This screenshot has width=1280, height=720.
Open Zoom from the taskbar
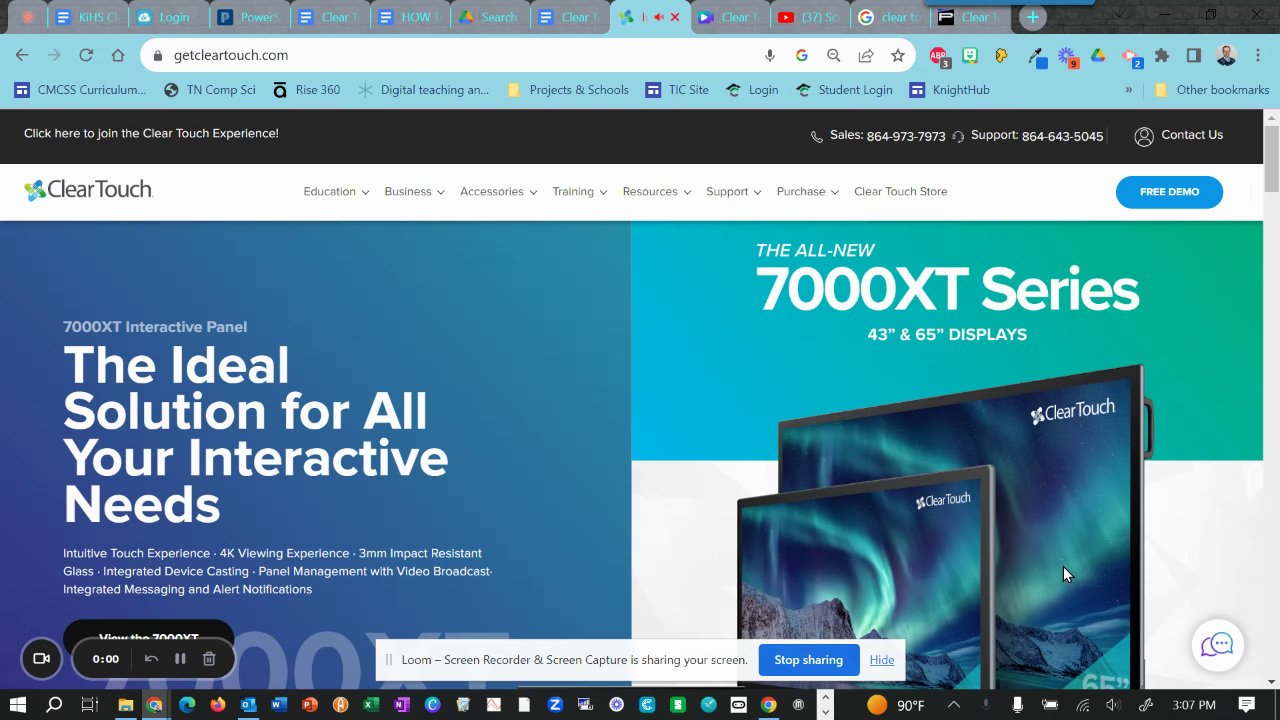(555, 705)
